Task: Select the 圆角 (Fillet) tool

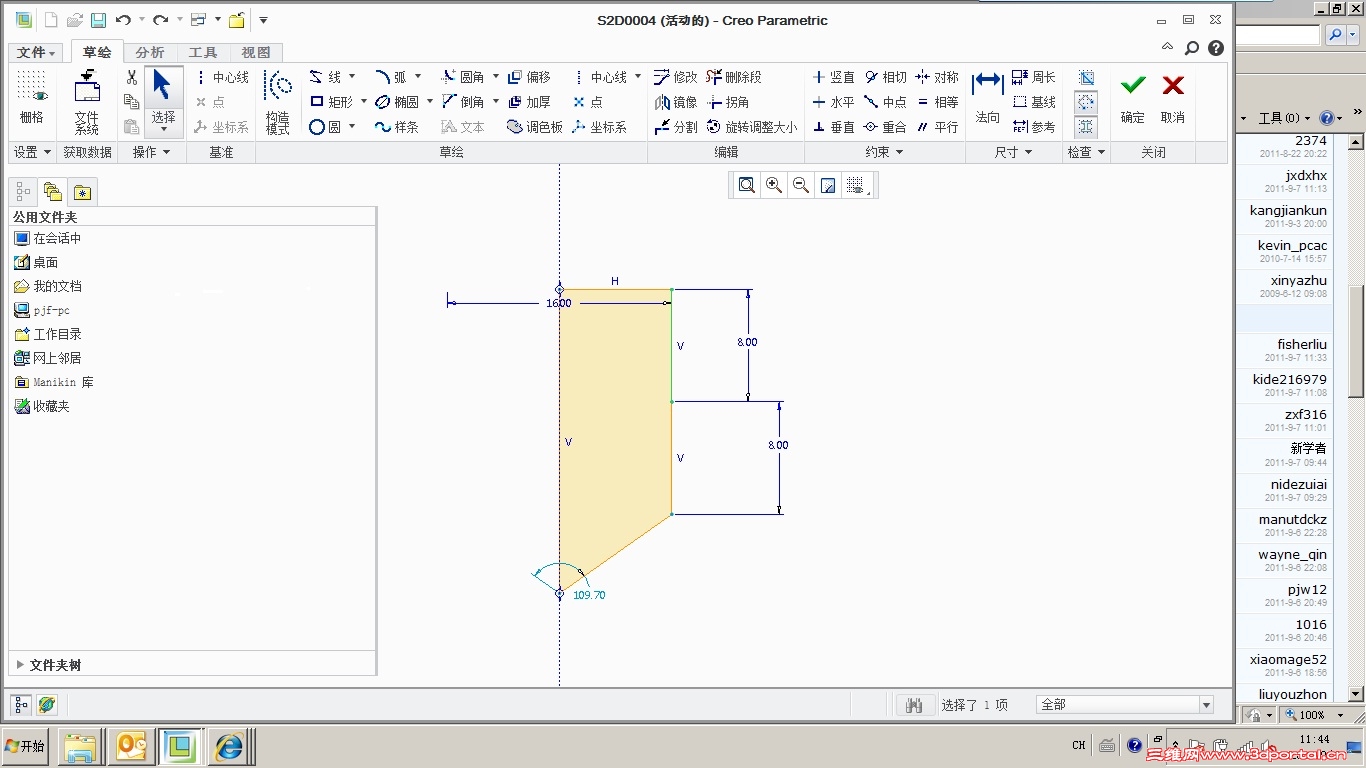Action: coord(463,77)
